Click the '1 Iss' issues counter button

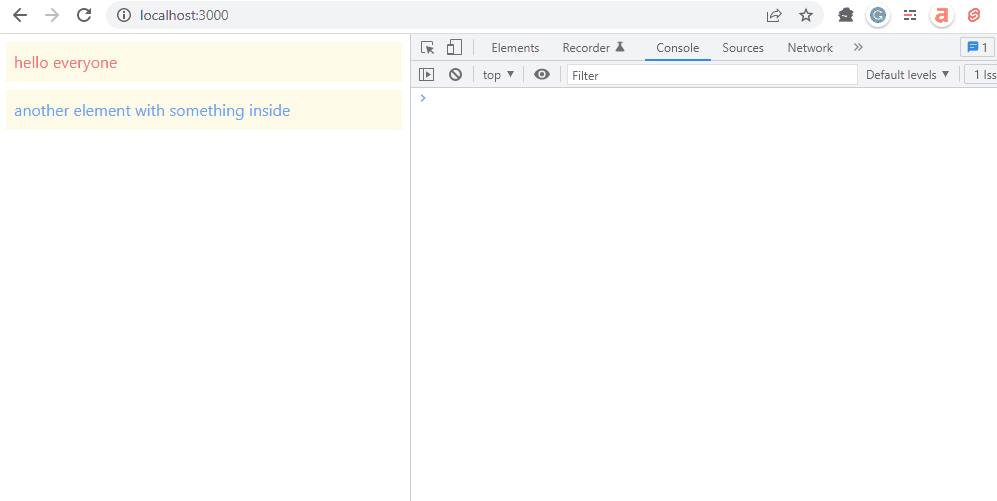click(981, 75)
